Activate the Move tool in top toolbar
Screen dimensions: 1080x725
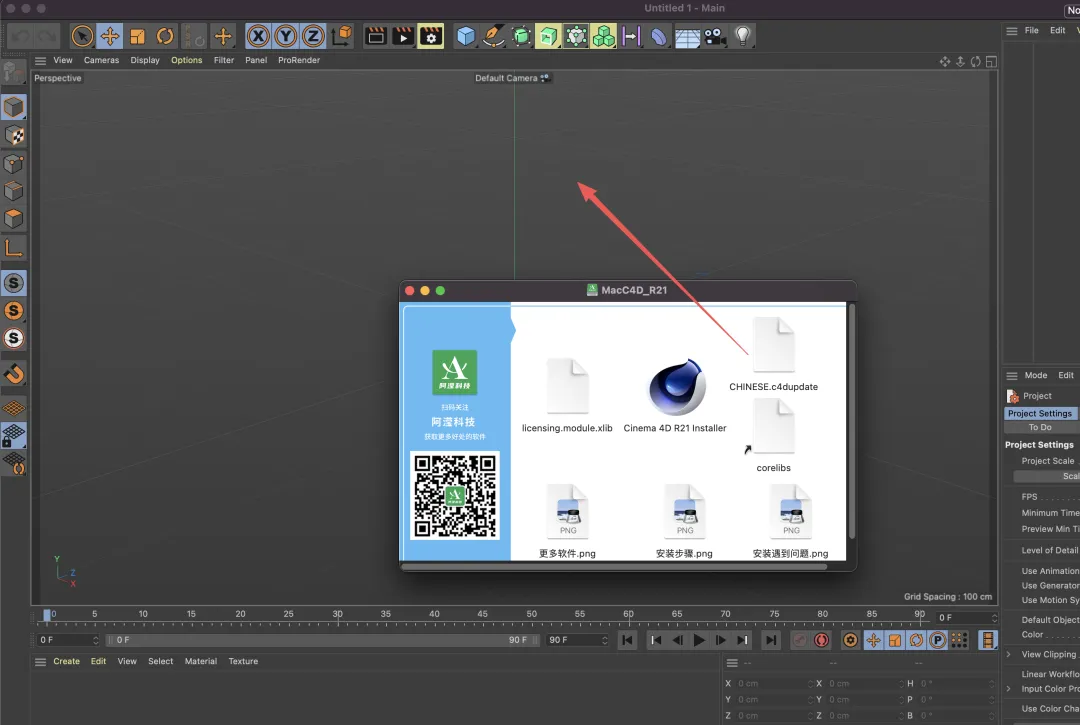tap(110, 36)
